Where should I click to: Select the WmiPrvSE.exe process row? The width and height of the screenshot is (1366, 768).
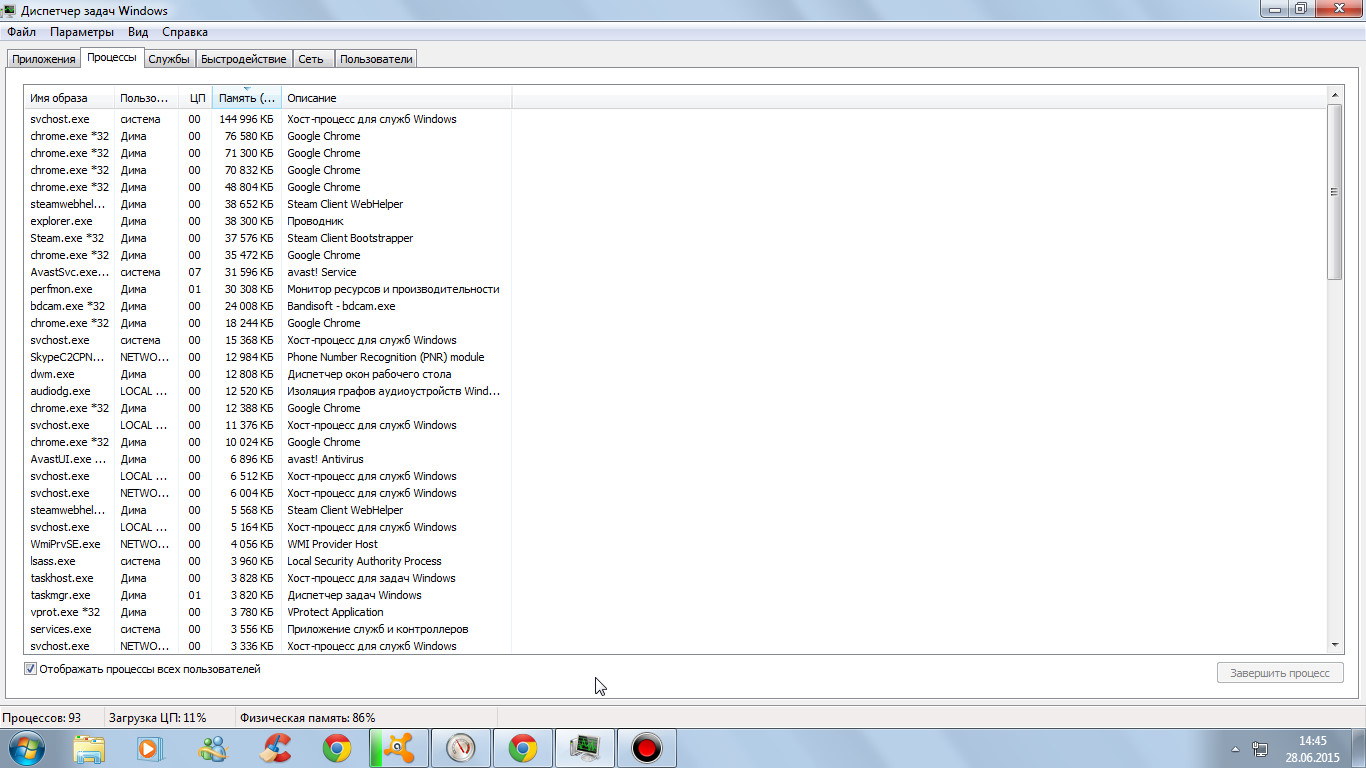point(268,544)
